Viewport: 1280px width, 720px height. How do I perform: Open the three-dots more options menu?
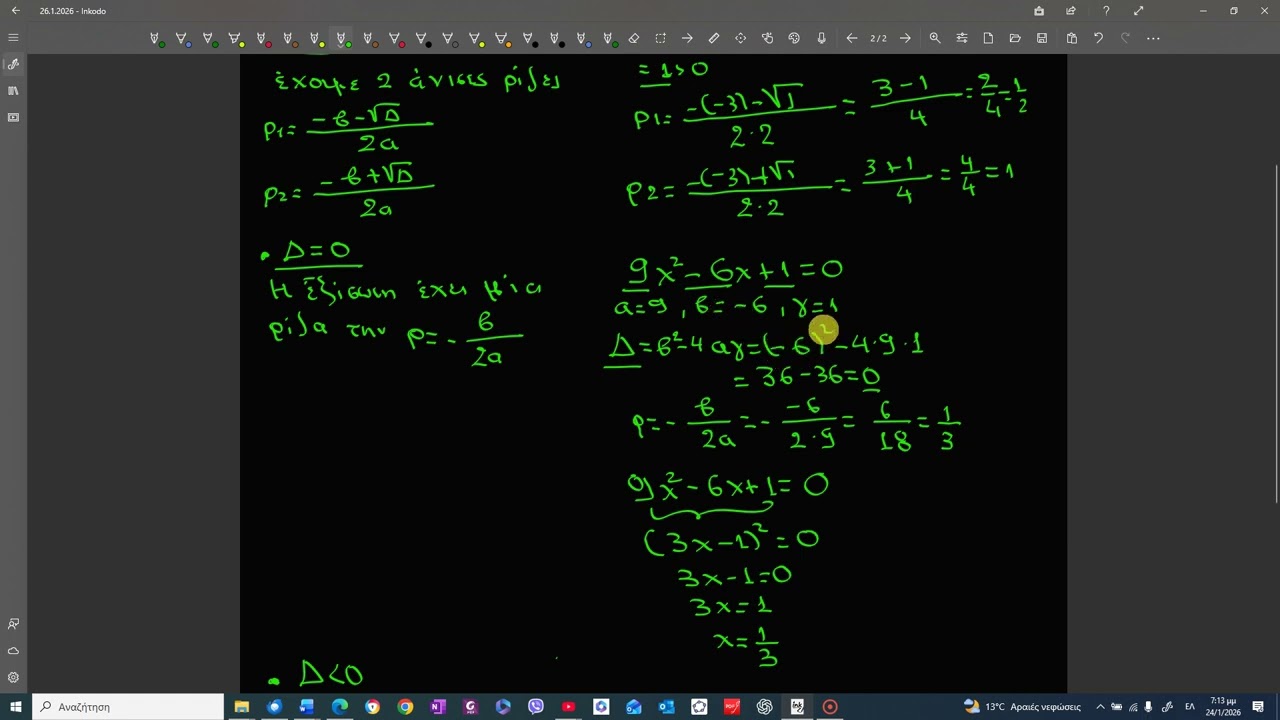[x=1153, y=38]
